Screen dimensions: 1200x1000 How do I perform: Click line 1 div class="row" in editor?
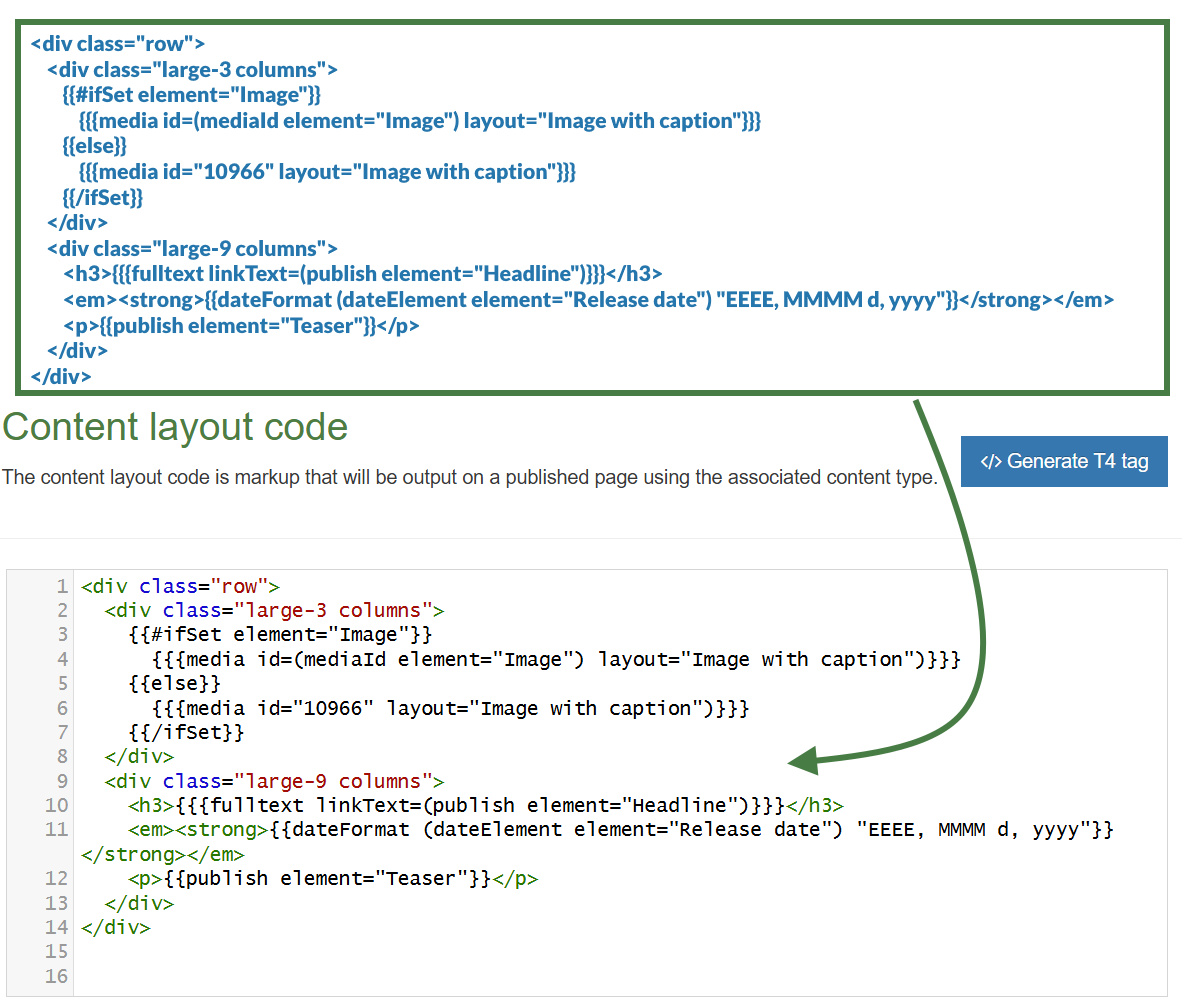click(180, 586)
